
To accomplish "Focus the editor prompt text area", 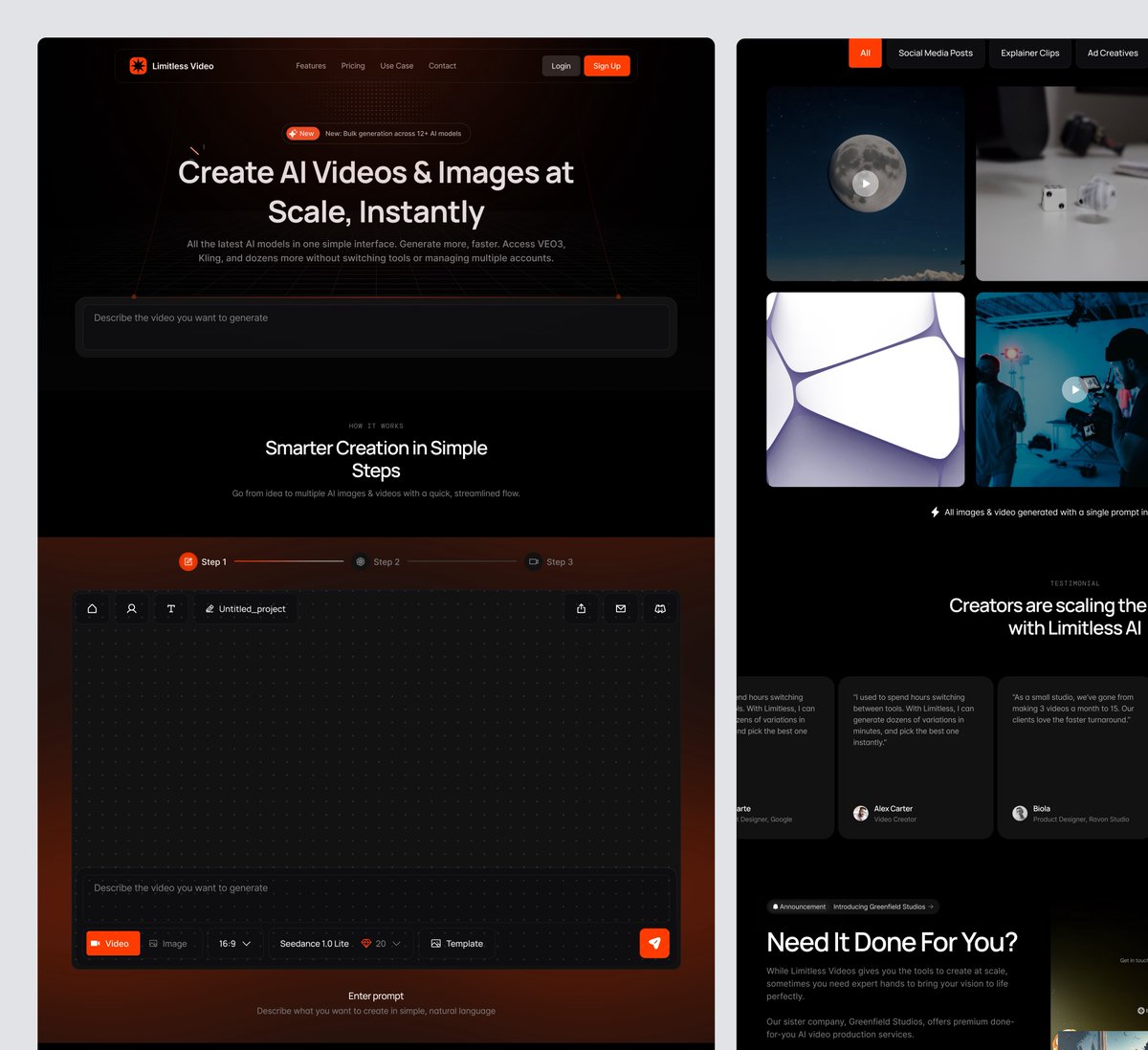I will [x=376, y=896].
